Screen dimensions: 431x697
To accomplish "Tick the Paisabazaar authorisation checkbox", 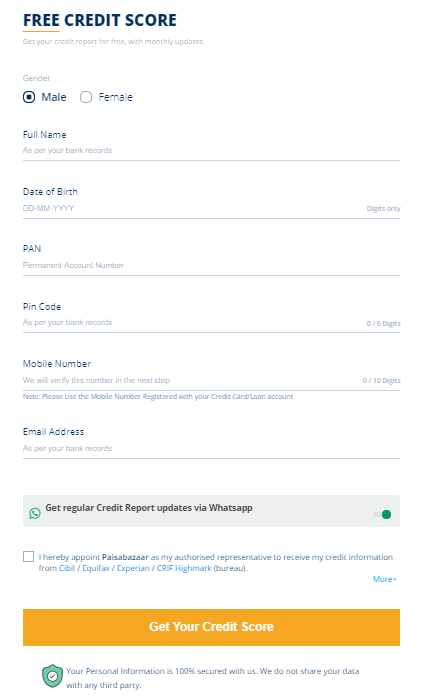I will coord(28,557).
